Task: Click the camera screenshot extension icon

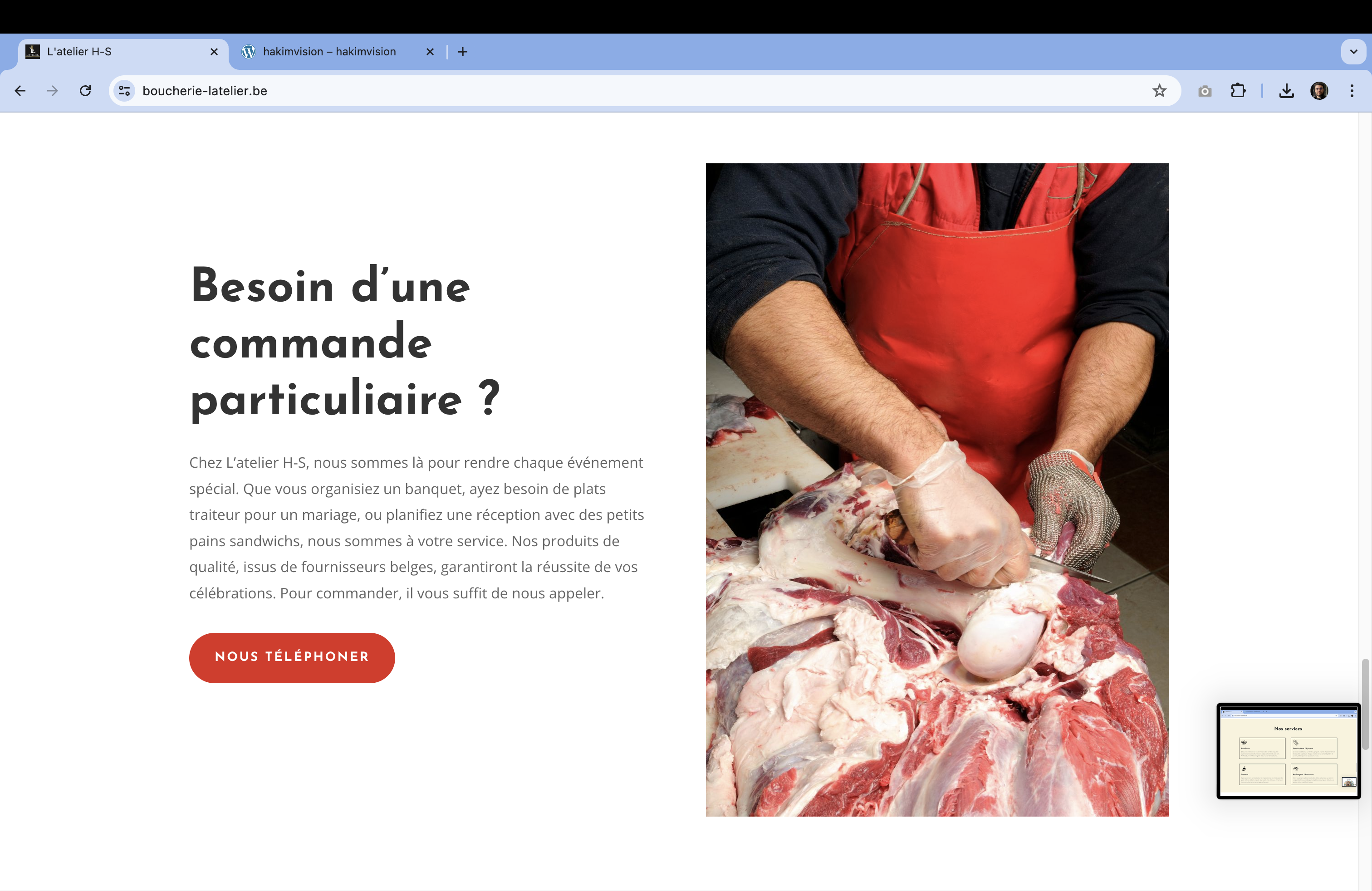Action: 1205,91
